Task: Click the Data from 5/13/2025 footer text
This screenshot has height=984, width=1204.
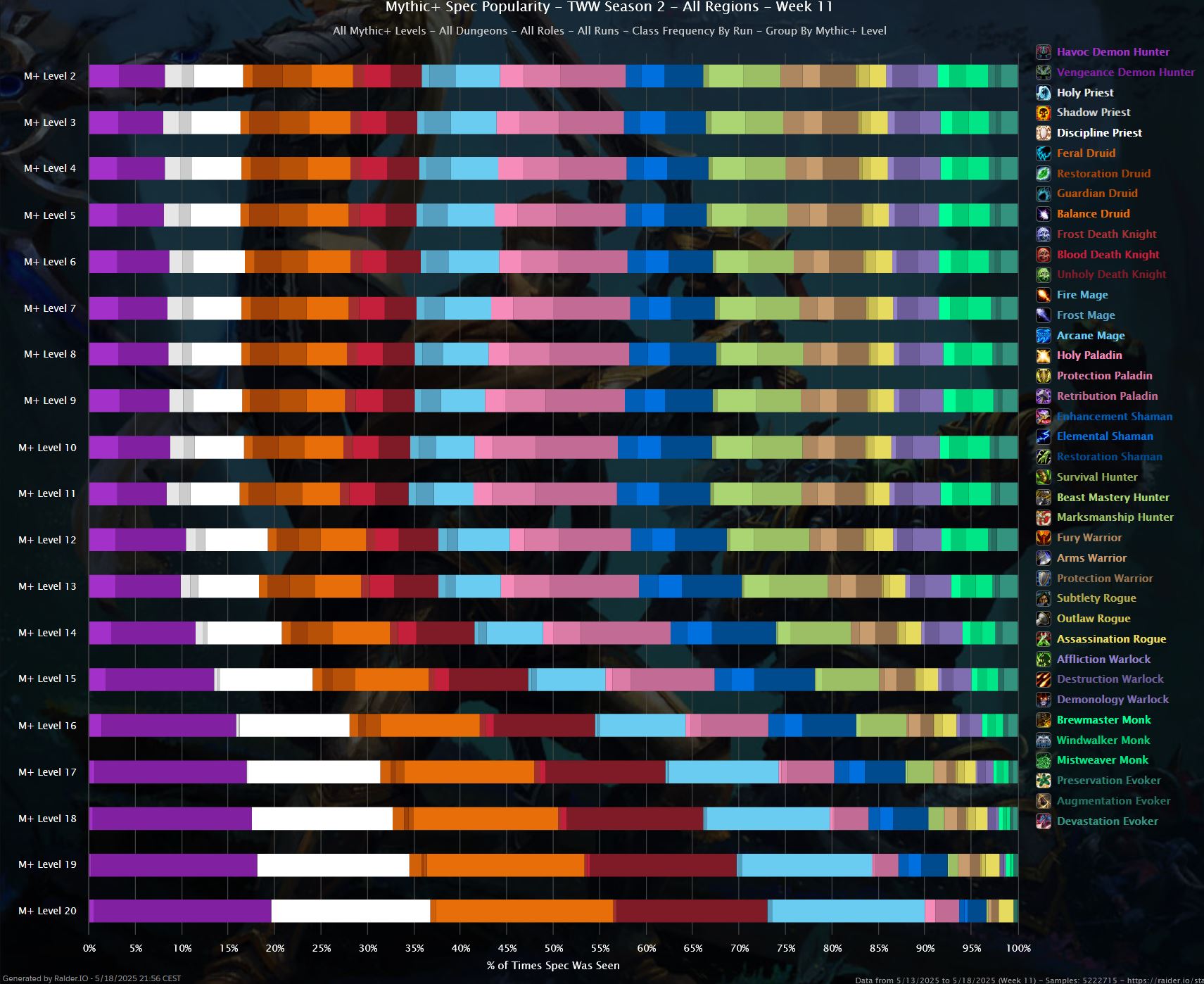Action: (x=1029, y=980)
